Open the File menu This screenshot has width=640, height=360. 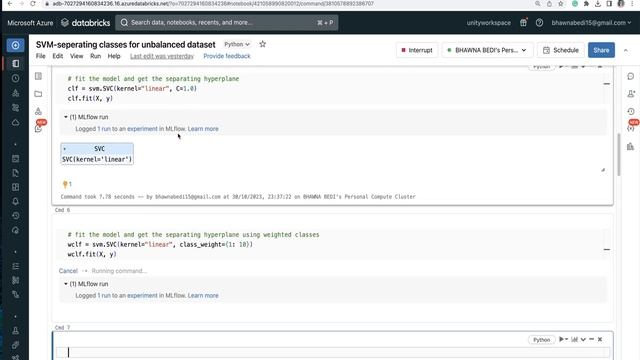pyautogui.click(x=40, y=56)
